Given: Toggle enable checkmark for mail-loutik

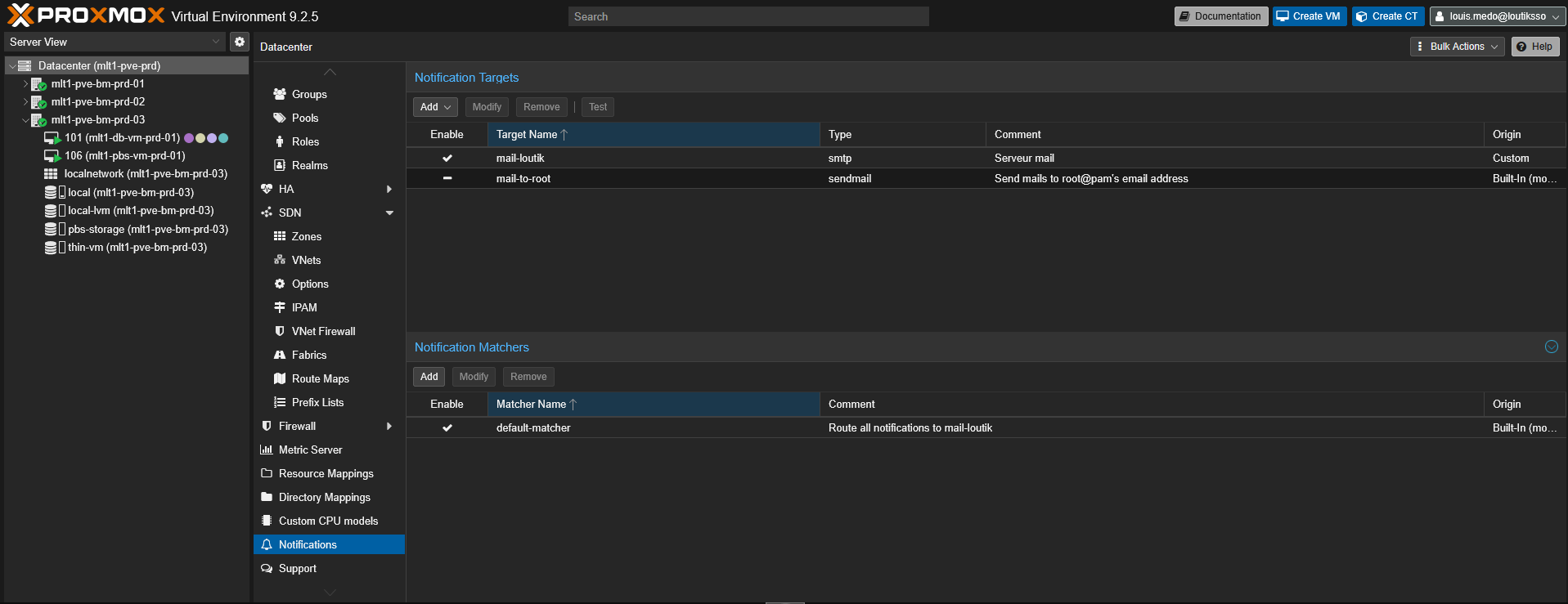Looking at the screenshot, I should pyautogui.click(x=447, y=158).
